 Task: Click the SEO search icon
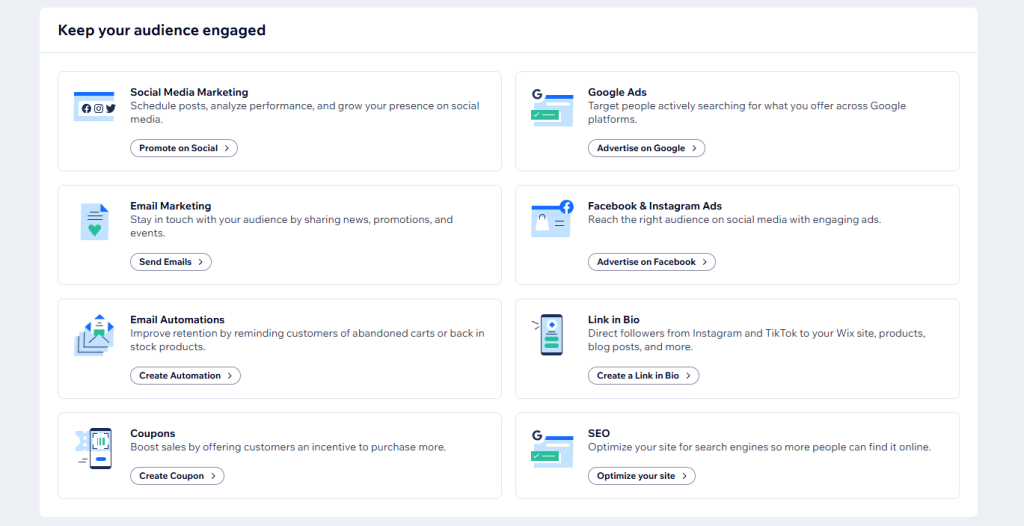[x=552, y=449]
